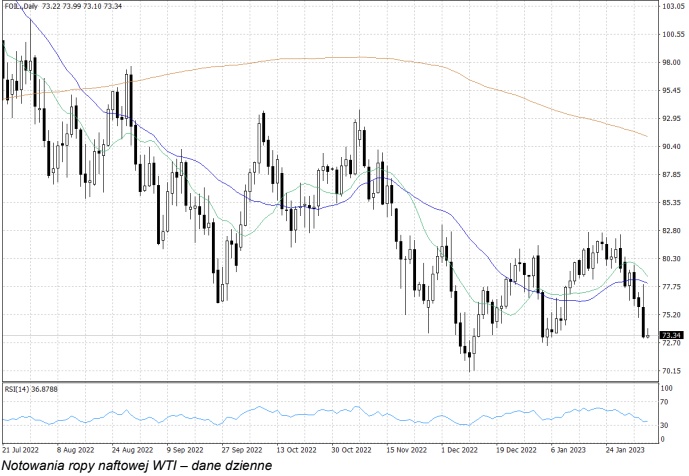Click the caption Notowania ropy naftowej WTI
This screenshot has width=689, height=476.
134,466
